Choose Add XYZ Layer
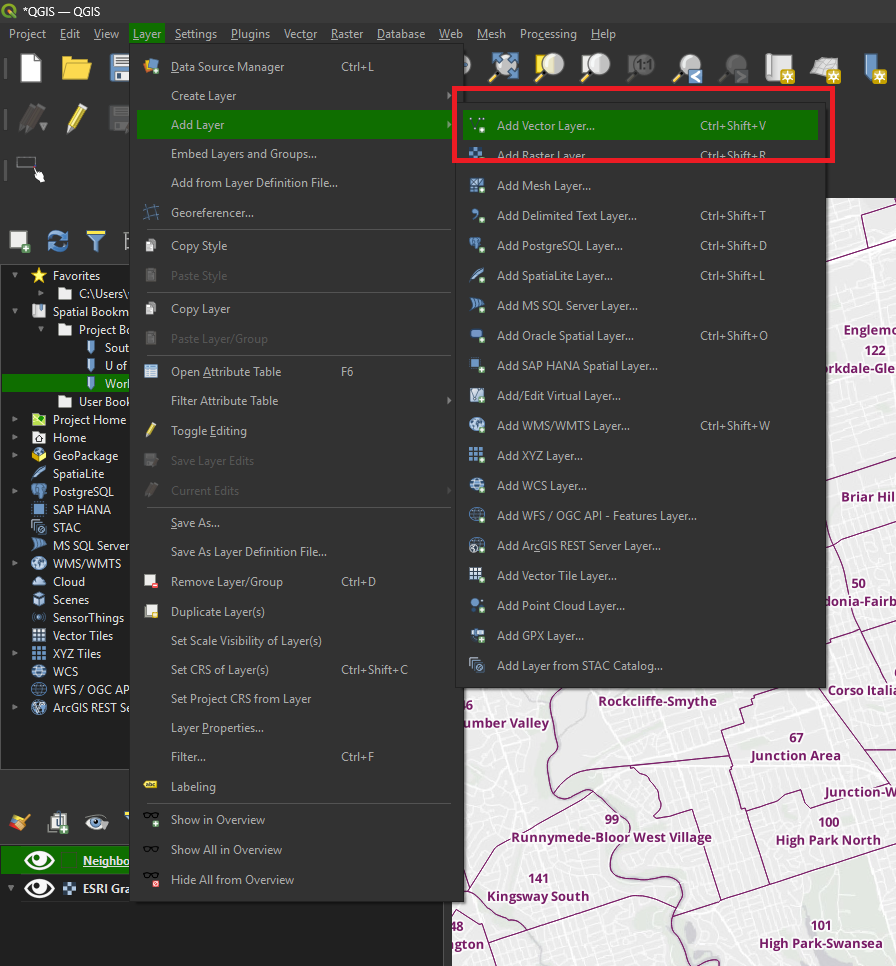 640,456
